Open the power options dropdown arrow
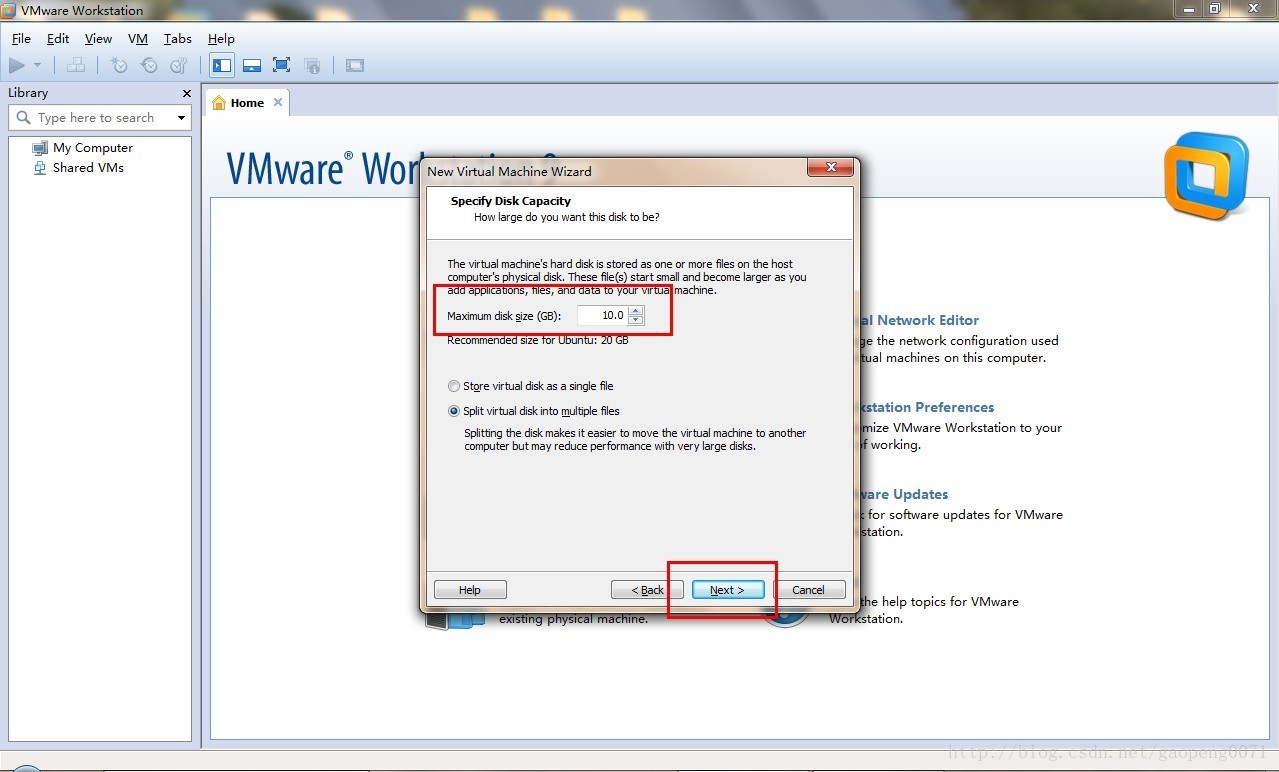Screen dimensions: 1279x772 38,65
